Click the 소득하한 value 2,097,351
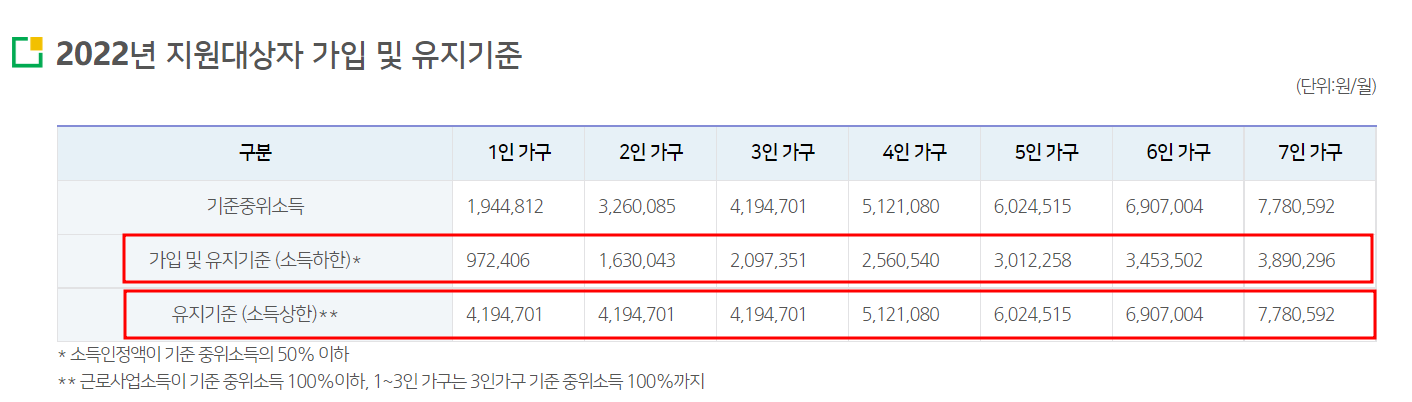Screen dimensions: 1412x402 [x=769, y=260]
